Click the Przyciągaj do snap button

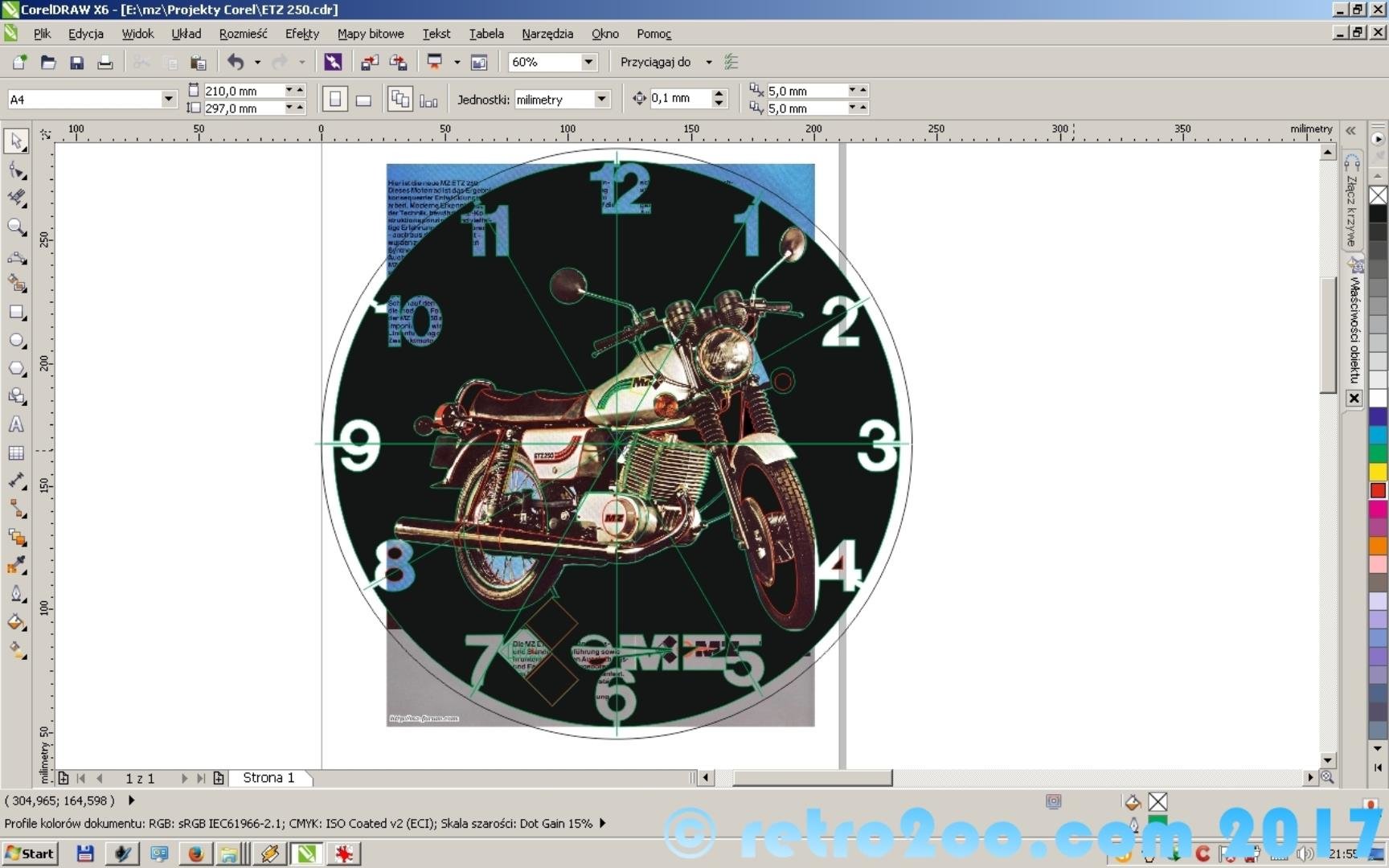click(x=655, y=62)
